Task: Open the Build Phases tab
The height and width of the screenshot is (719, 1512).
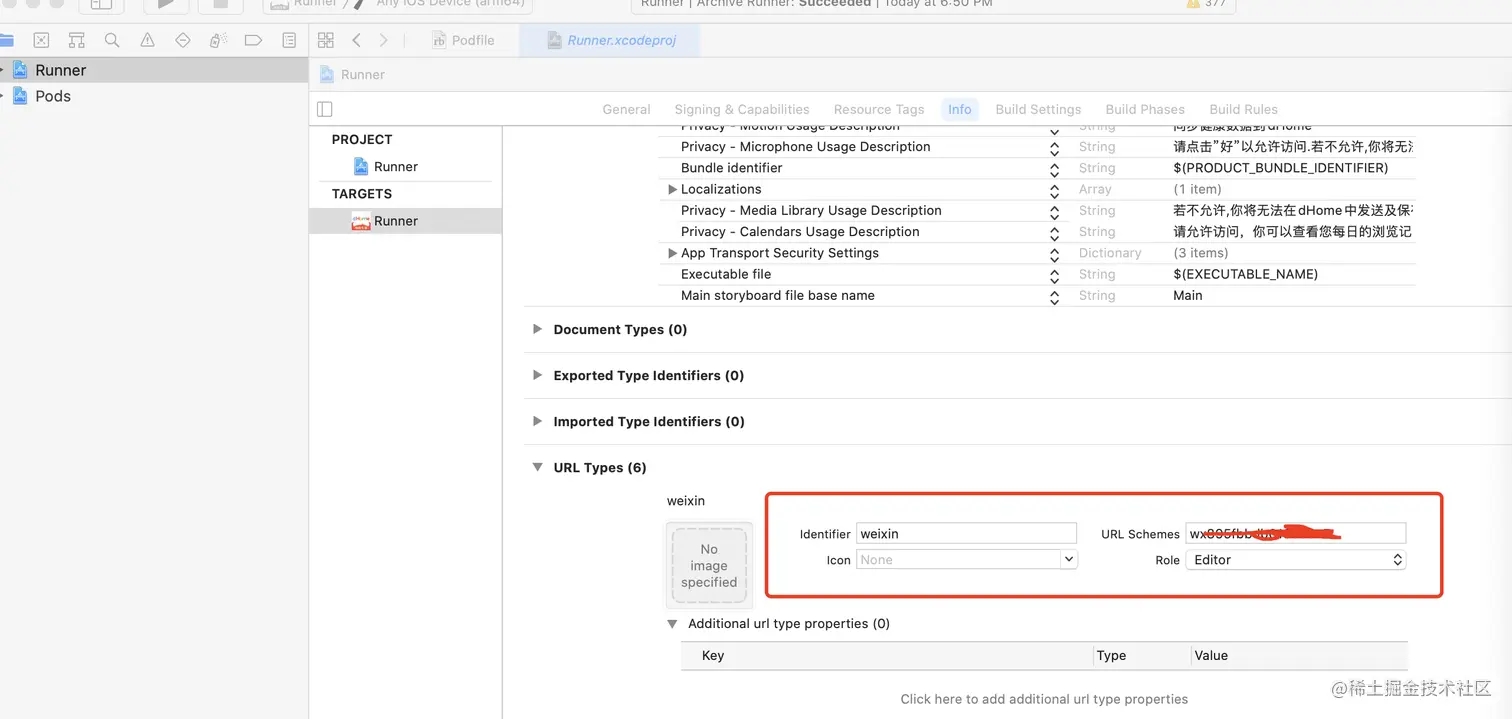Action: click(x=1145, y=109)
